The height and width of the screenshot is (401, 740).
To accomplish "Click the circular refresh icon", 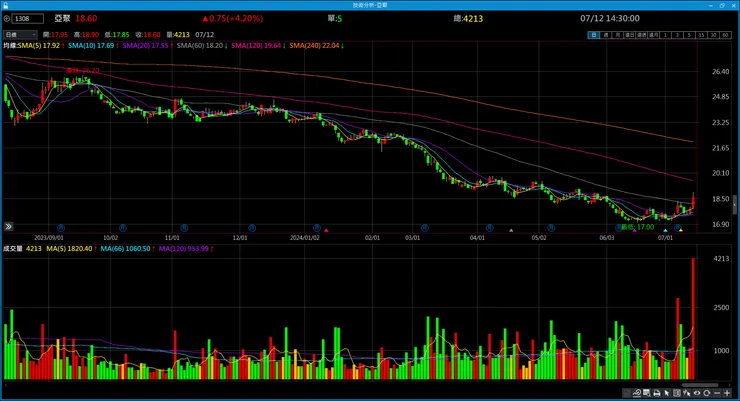I will (706, 393).
